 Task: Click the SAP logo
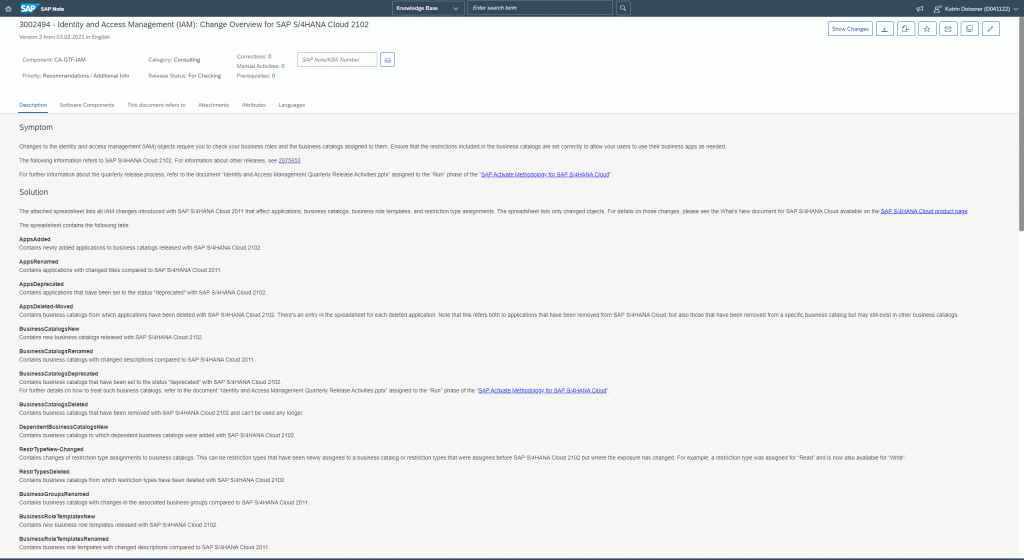28,8
